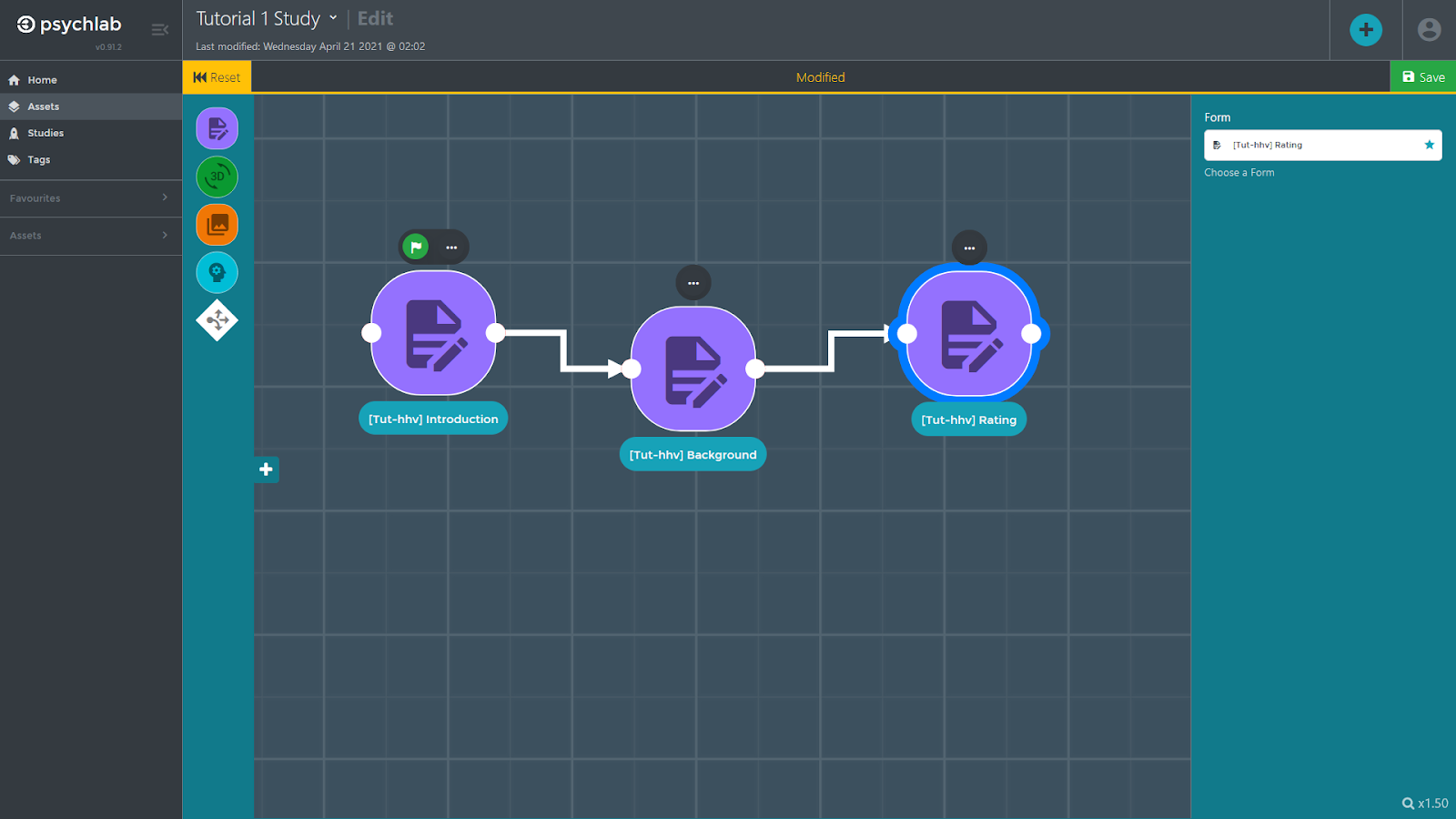This screenshot has width=1456, height=819.
Task: Click the psychlab logo
Action: pyautogui.click(x=66, y=25)
